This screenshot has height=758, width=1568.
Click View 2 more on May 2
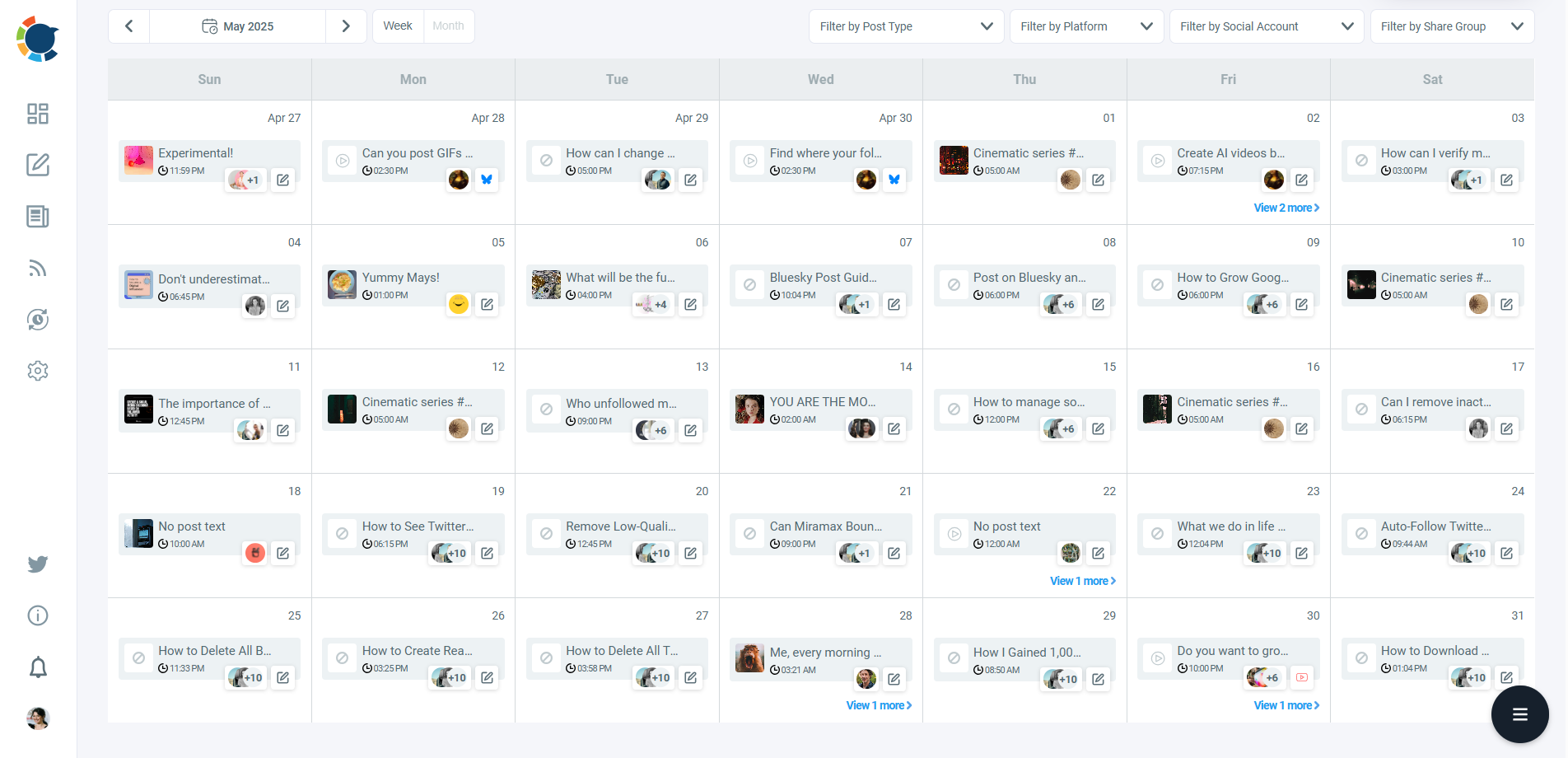[1286, 207]
